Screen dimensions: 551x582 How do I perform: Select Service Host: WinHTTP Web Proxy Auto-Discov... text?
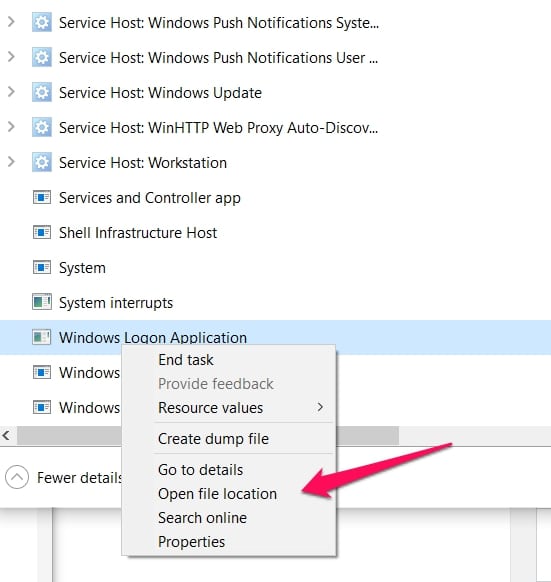click(219, 128)
